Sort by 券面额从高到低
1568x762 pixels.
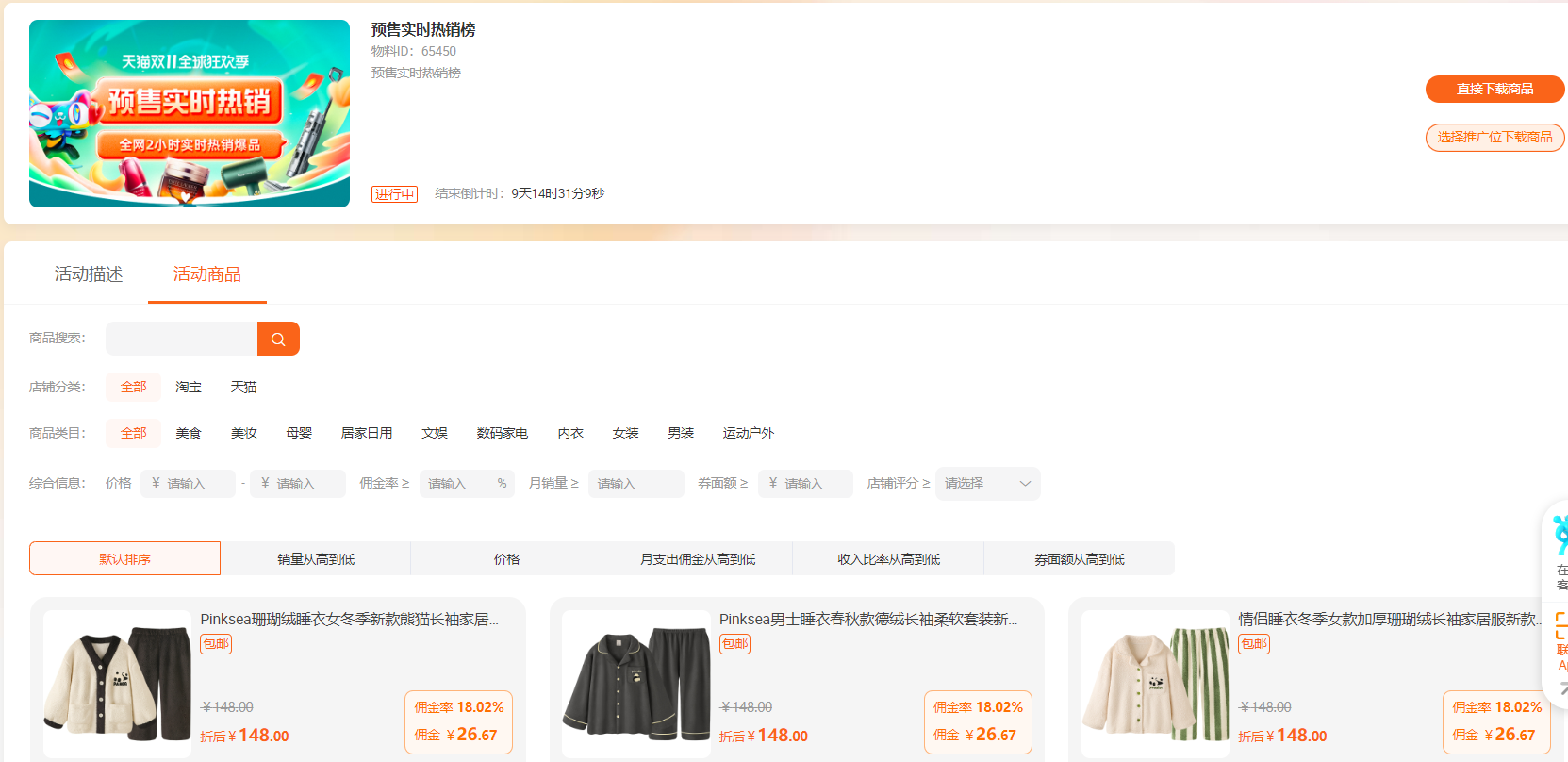click(x=1080, y=558)
